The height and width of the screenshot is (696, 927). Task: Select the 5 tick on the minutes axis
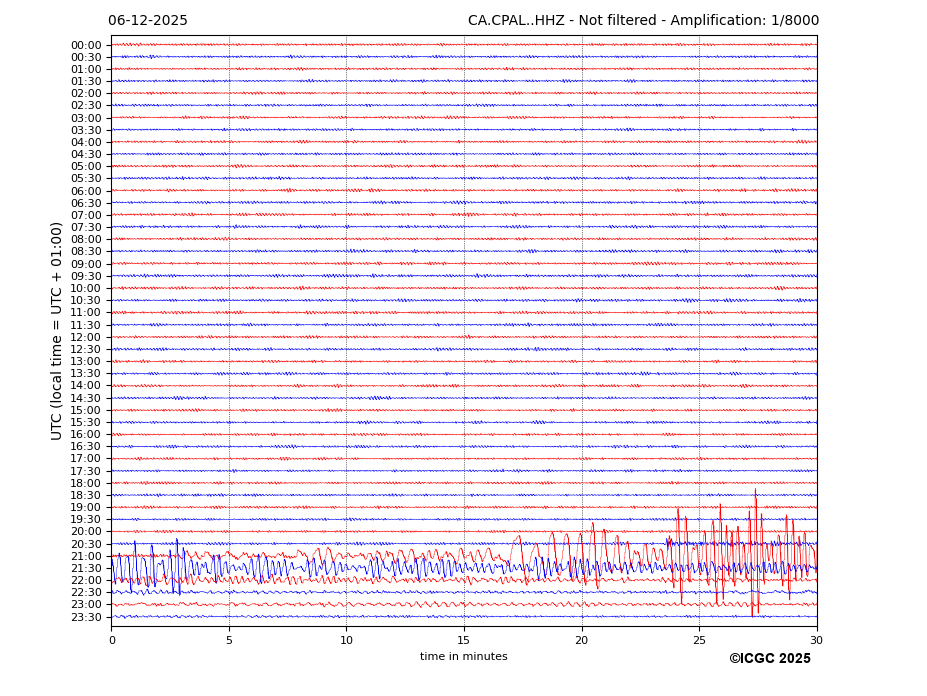[x=229, y=640]
